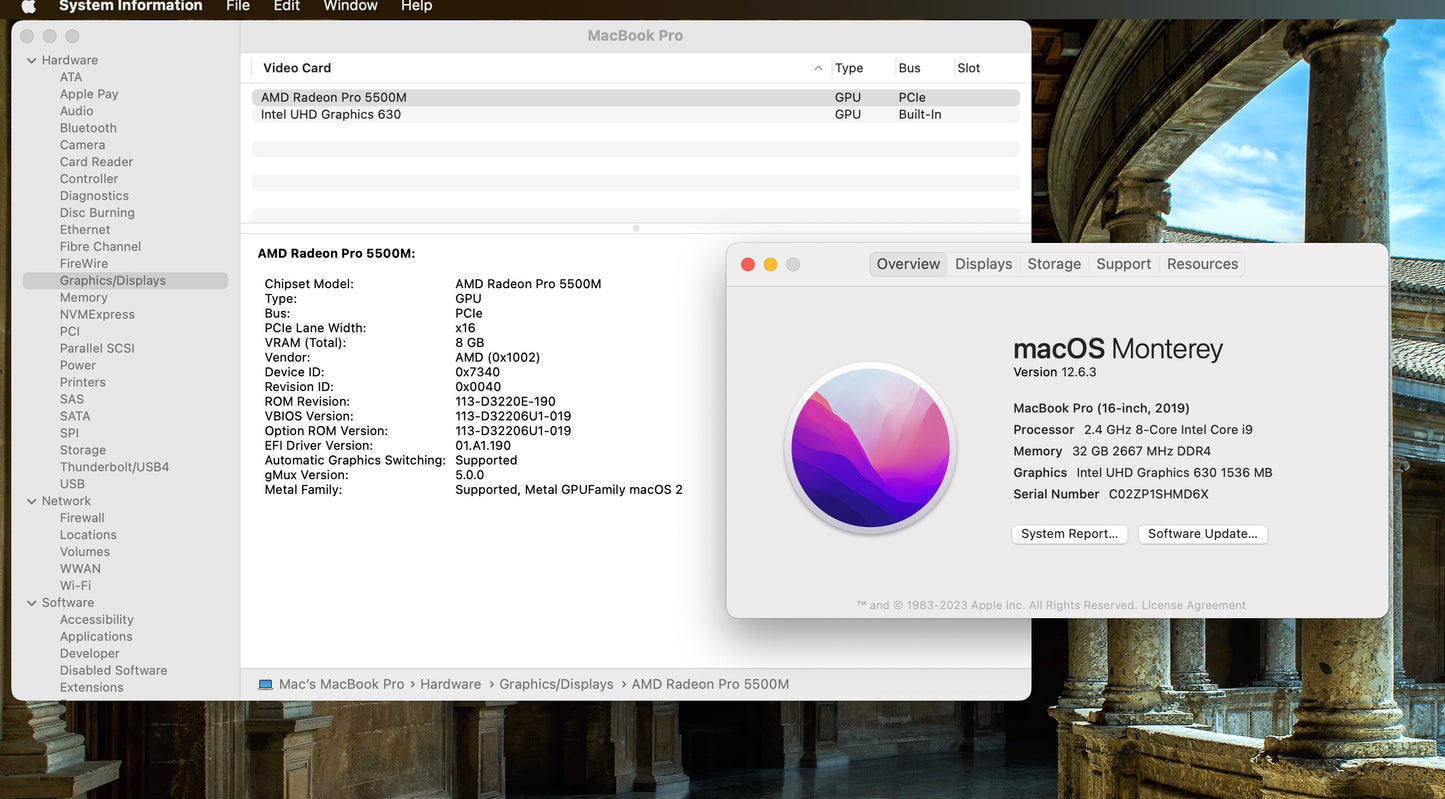The height and width of the screenshot is (799, 1445).
Task: Switch to the Displays tab
Action: [x=983, y=264]
